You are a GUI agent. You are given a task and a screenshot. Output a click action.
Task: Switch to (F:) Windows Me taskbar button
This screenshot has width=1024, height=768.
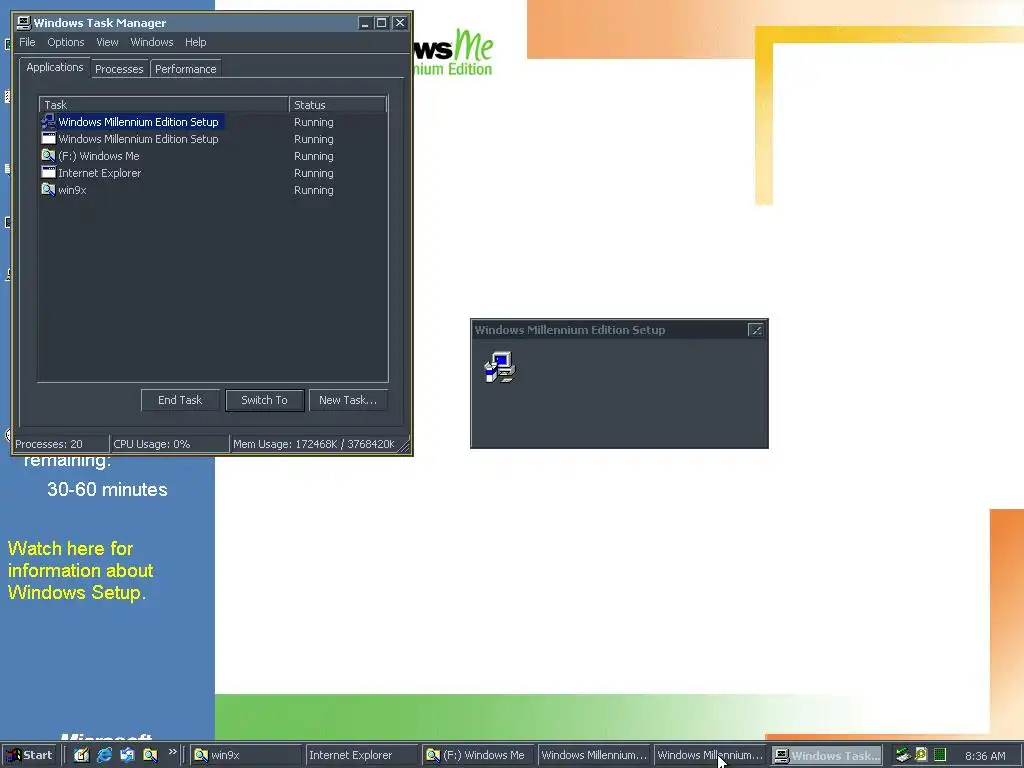[477, 755]
